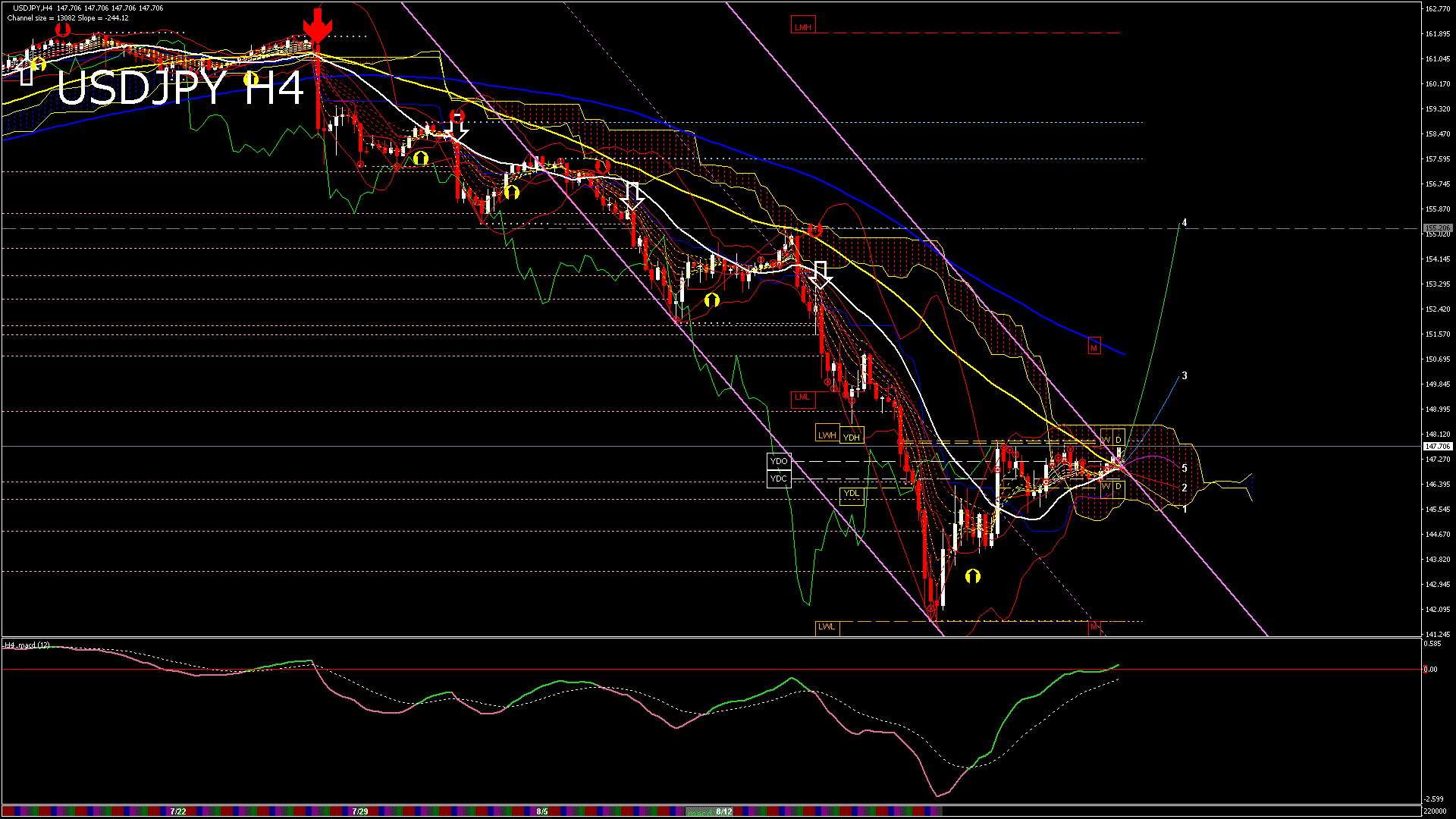Screen dimensions: 1456x819
Task: Click the 7/22 date on the timeline
Action: coord(178,811)
